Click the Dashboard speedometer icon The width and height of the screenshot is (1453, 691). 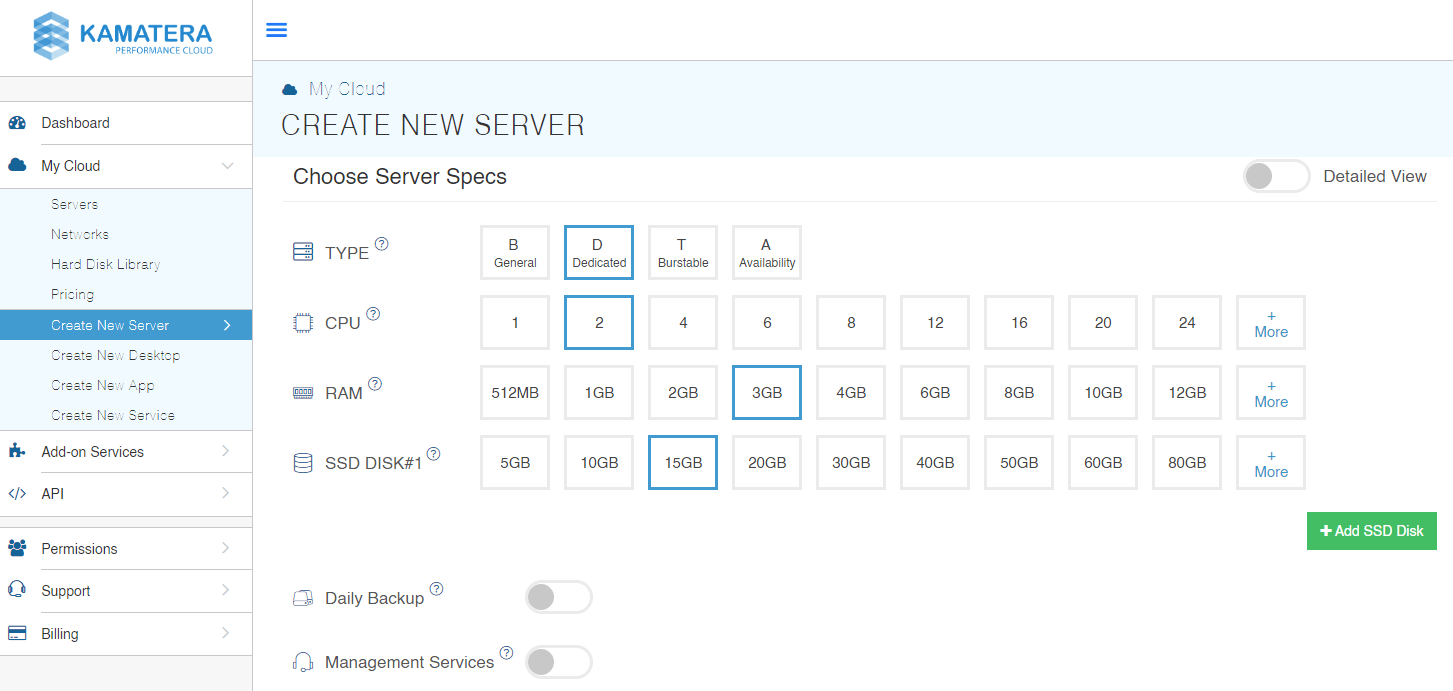pos(19,123)
